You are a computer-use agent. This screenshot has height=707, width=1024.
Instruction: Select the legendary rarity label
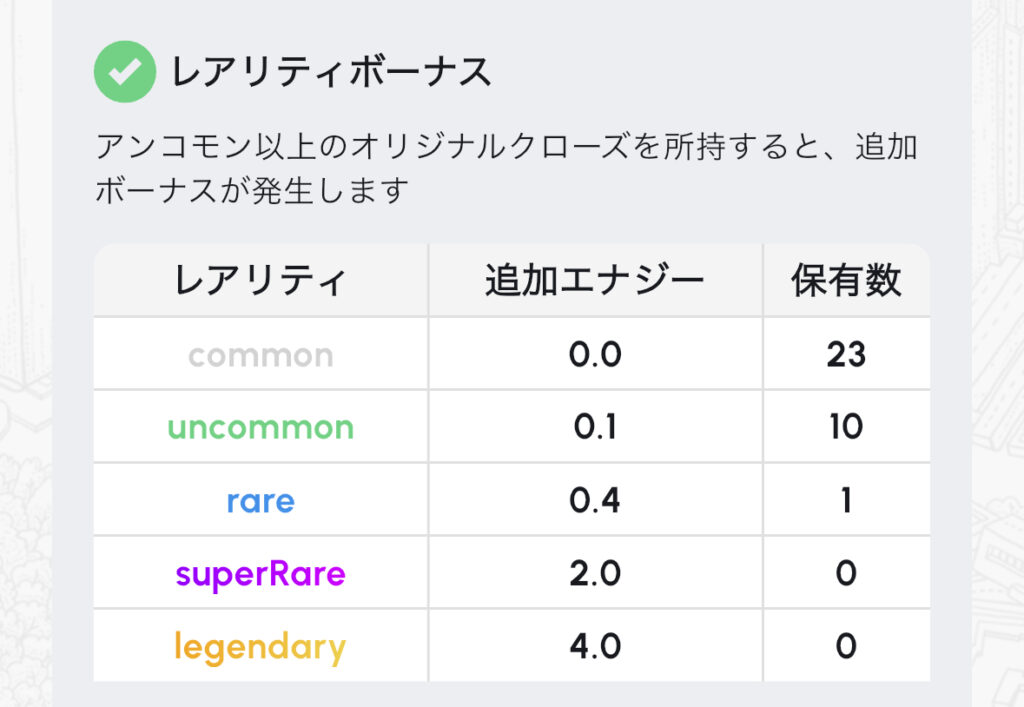261,647
